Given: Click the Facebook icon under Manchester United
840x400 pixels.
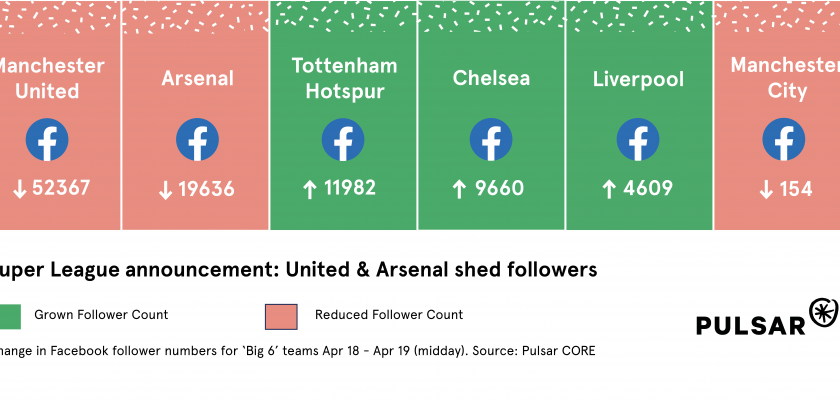Looking at the screenshot, I should 47,140.
